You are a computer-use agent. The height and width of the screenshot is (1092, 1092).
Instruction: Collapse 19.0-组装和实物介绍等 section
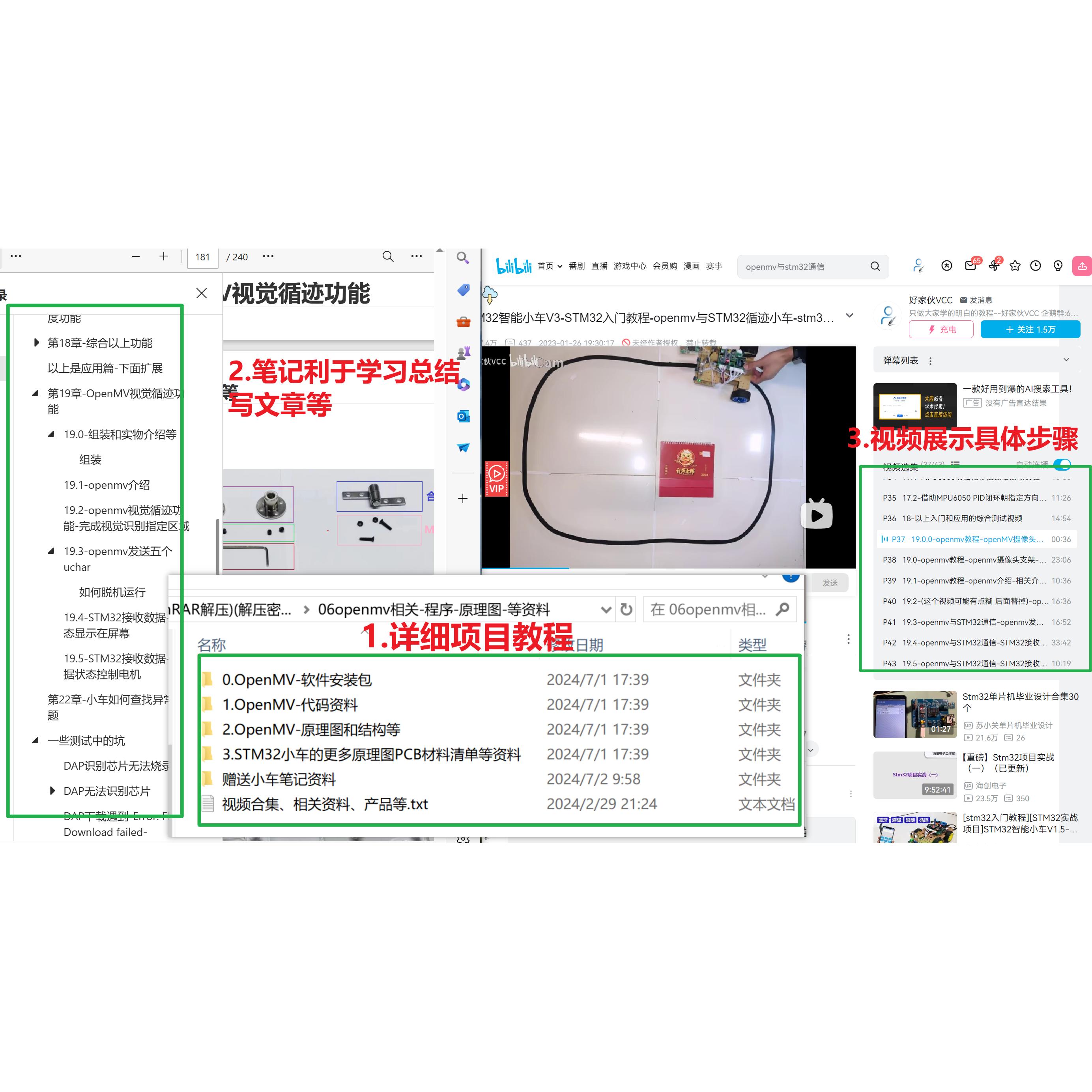click(x=51, y=435)
